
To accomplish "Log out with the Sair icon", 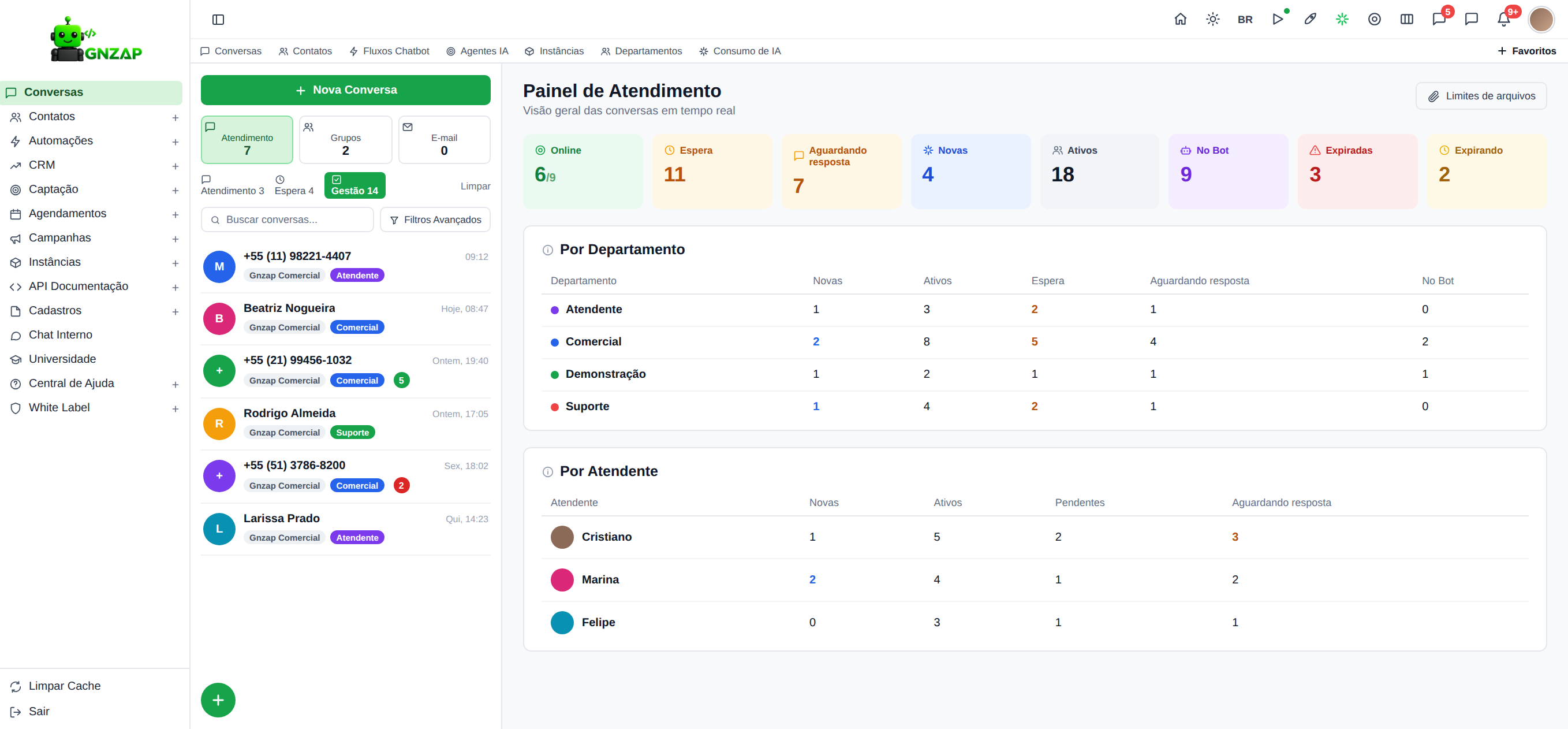I will point(16,712).
